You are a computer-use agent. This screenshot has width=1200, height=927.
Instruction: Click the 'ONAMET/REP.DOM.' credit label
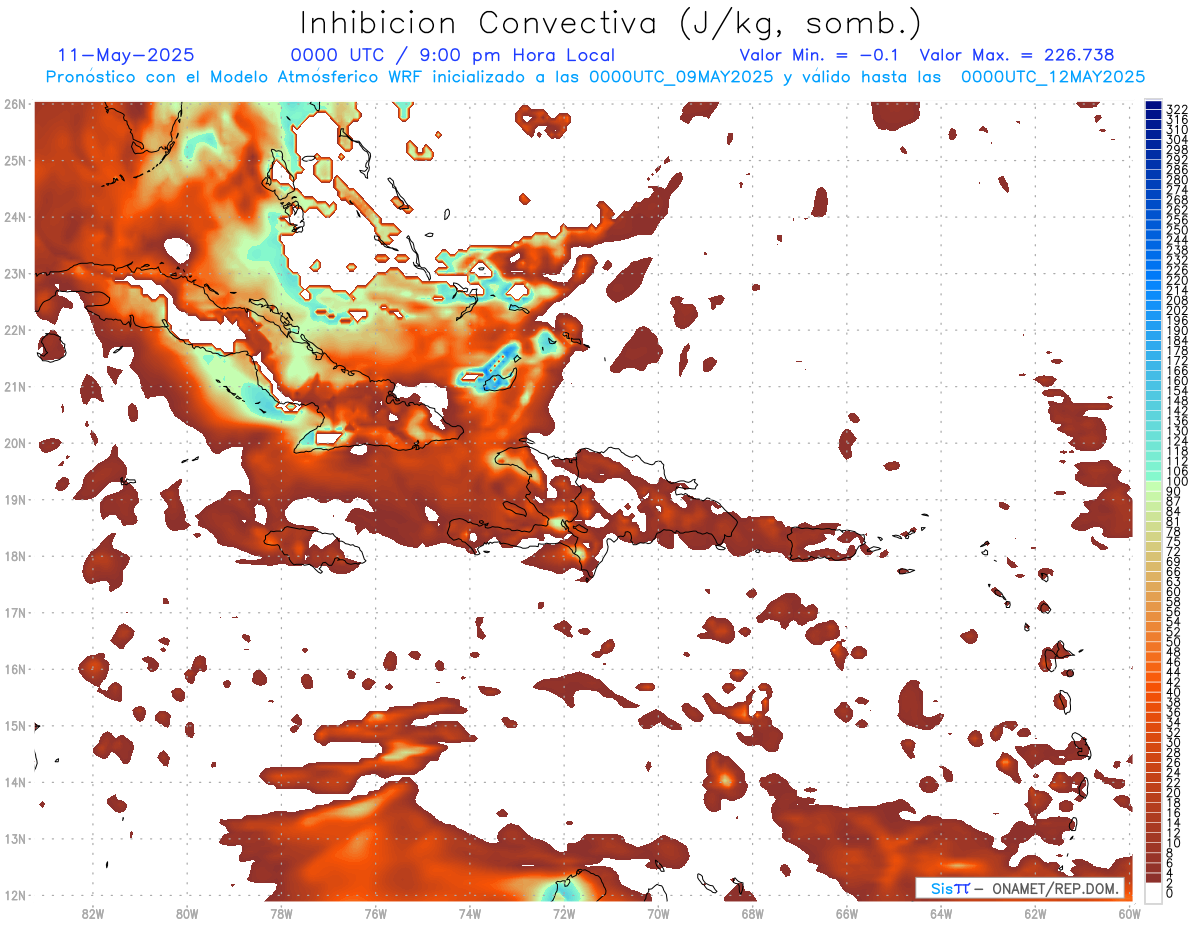point(1055,888)
